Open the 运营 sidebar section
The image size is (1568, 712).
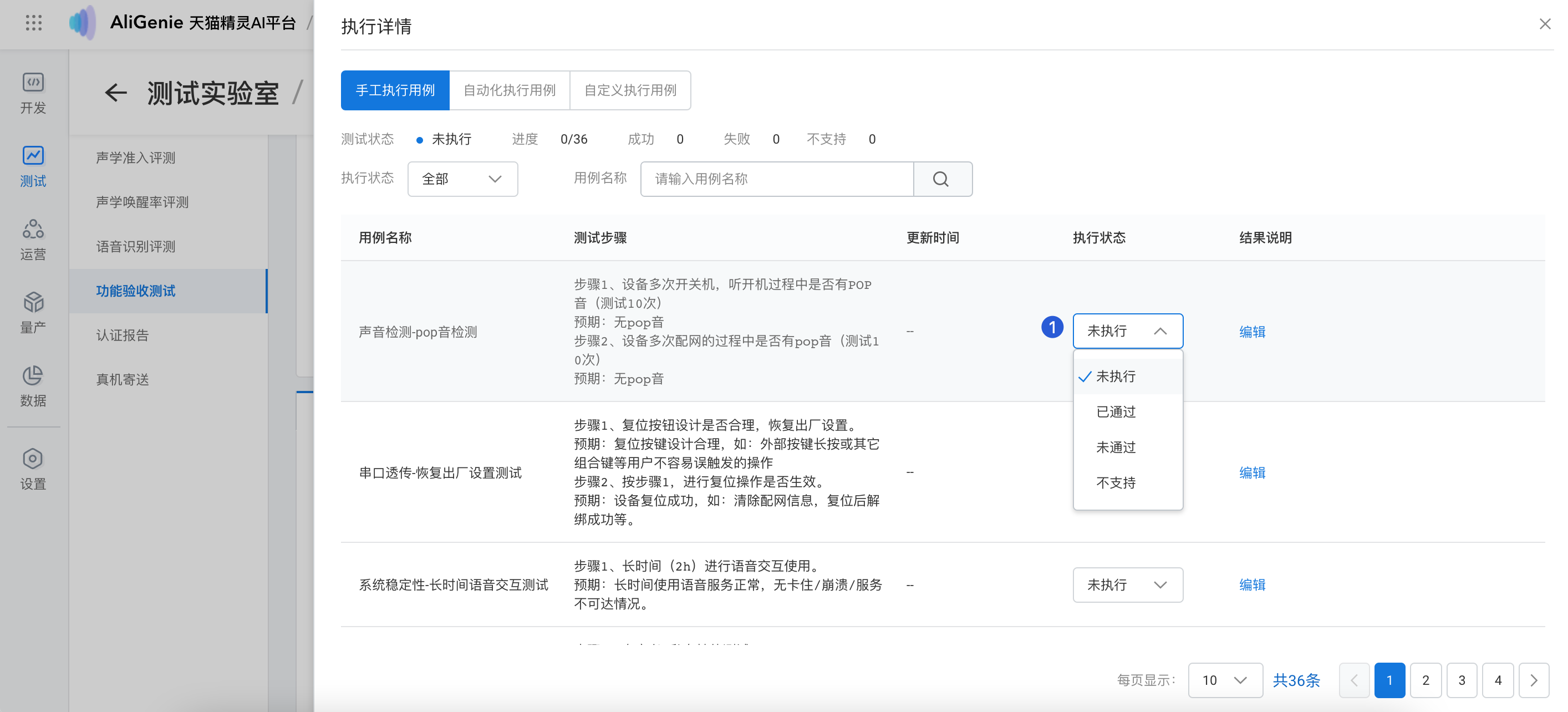[33, 240]
